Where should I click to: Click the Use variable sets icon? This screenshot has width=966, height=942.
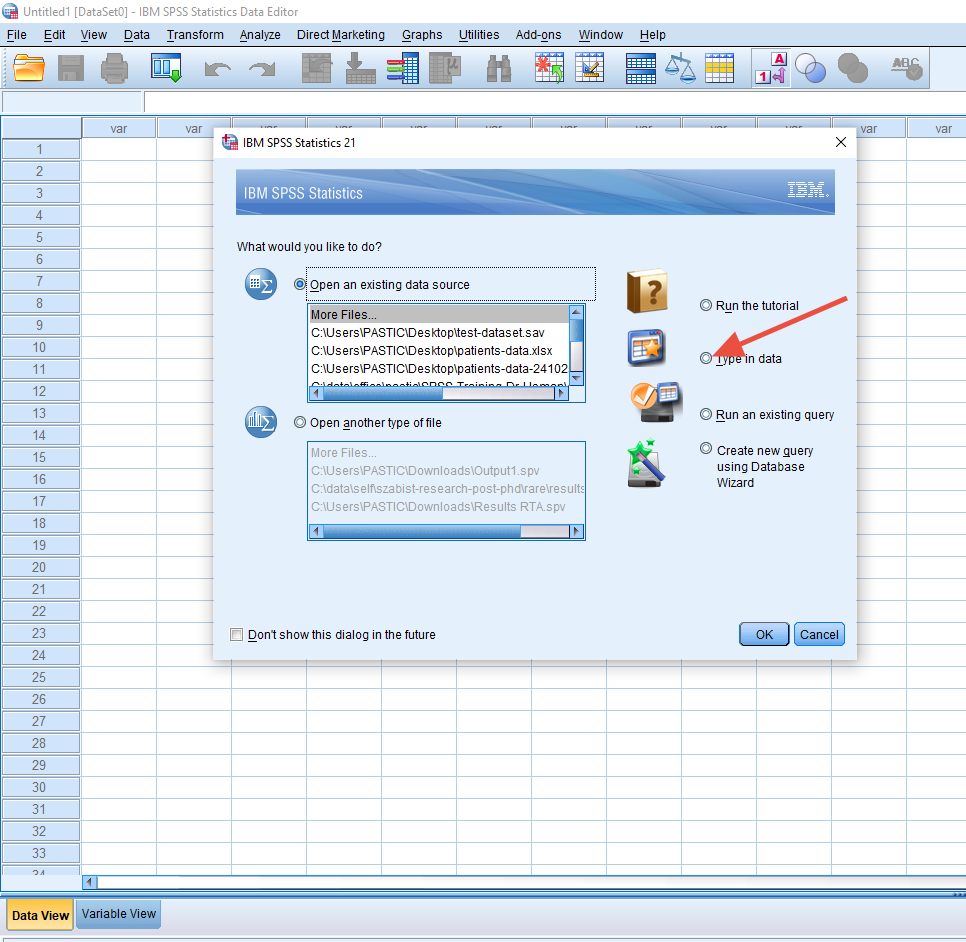click(810, 68)
